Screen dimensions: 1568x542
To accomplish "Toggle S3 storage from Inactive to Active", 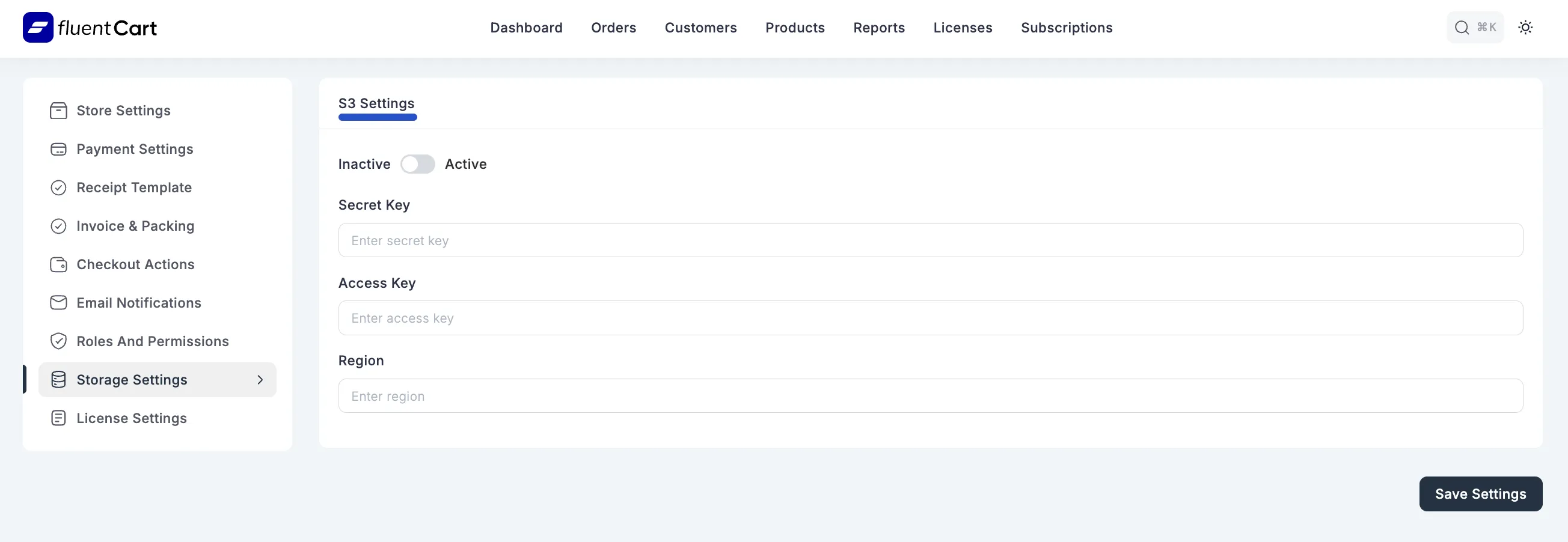I will pos(418,163).
